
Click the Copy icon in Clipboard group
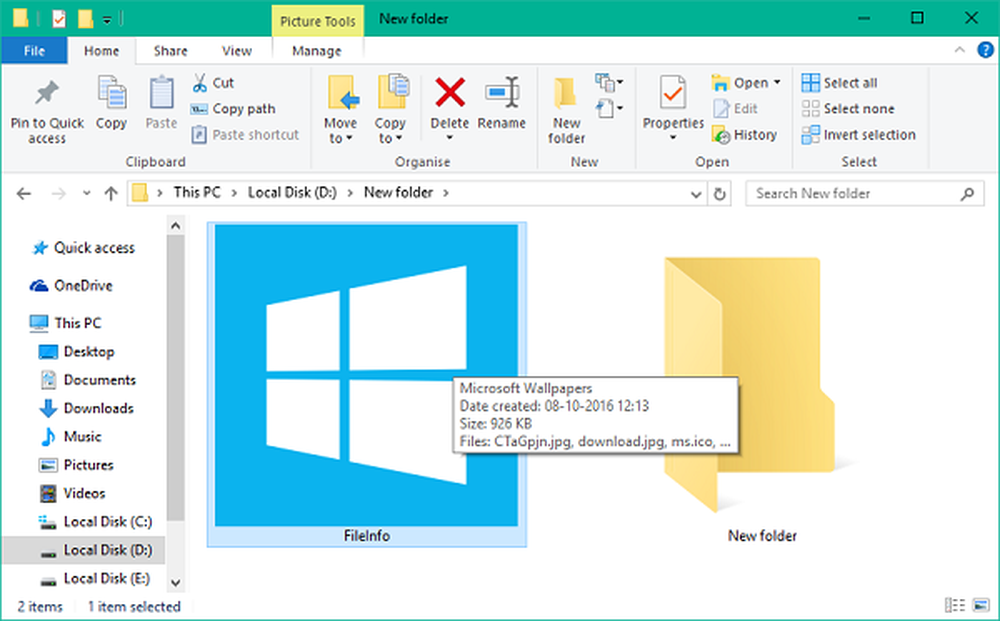(111, 94)
